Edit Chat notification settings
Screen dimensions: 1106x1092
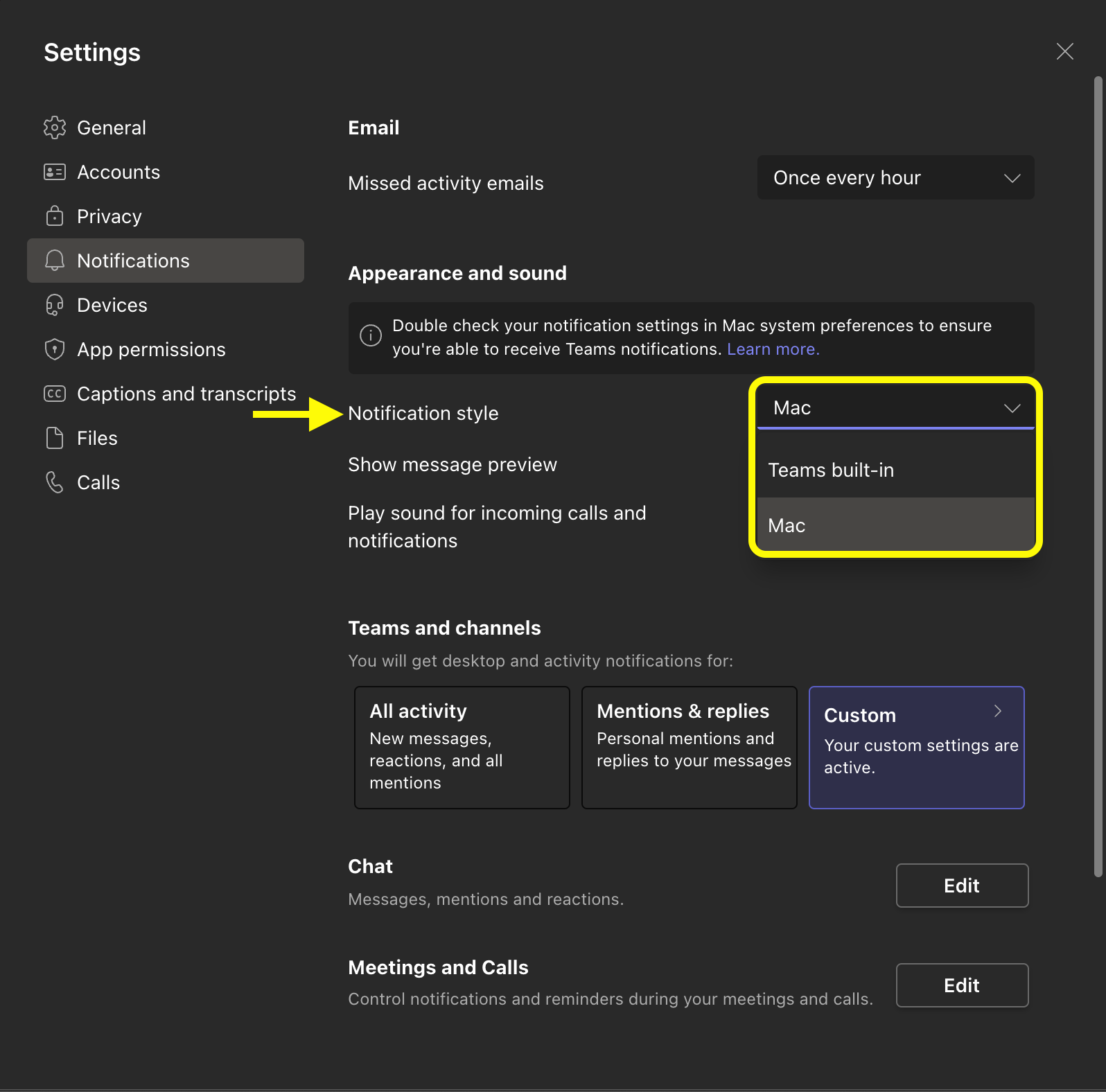click(x=962, y=886)
